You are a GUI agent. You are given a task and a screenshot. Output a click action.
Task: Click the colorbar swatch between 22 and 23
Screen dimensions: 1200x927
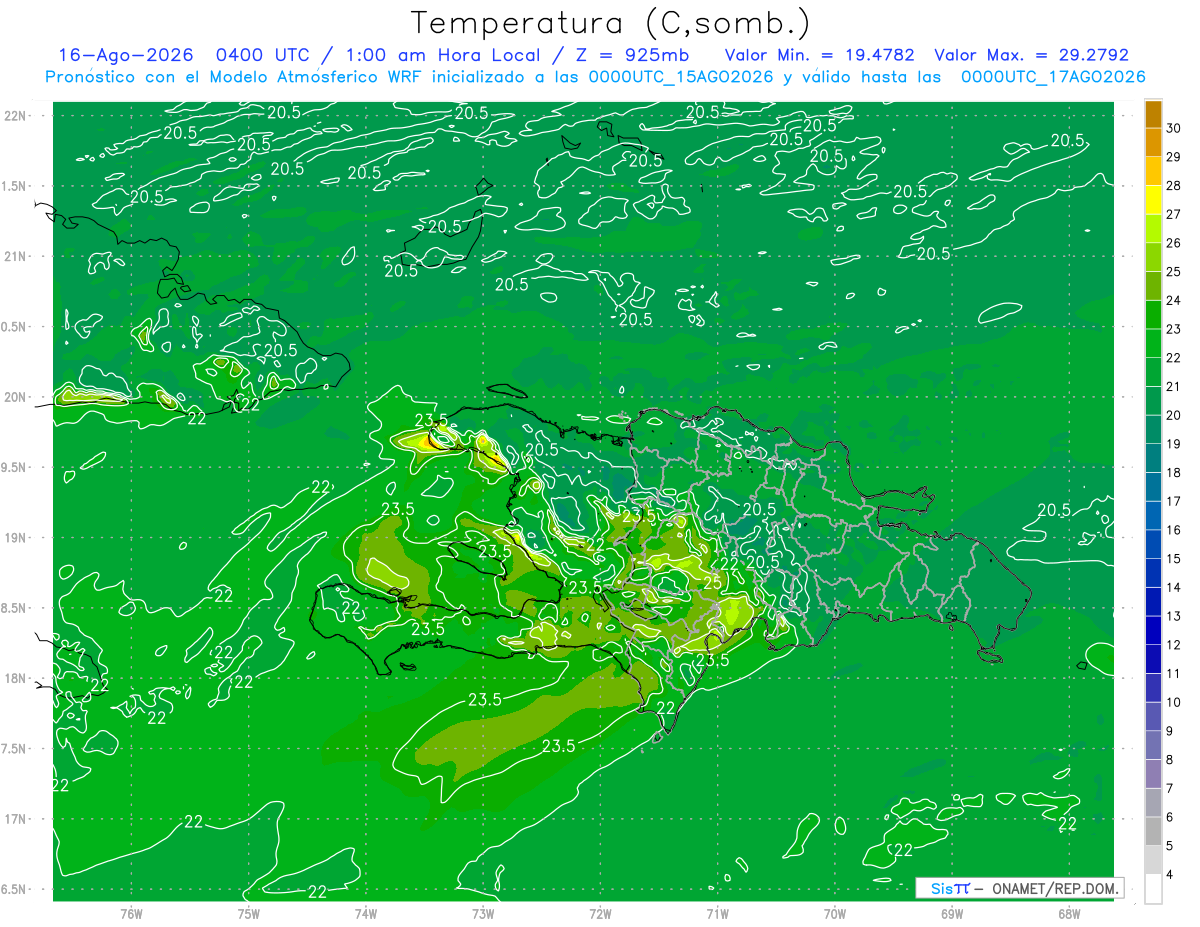tap(1154, 344)
